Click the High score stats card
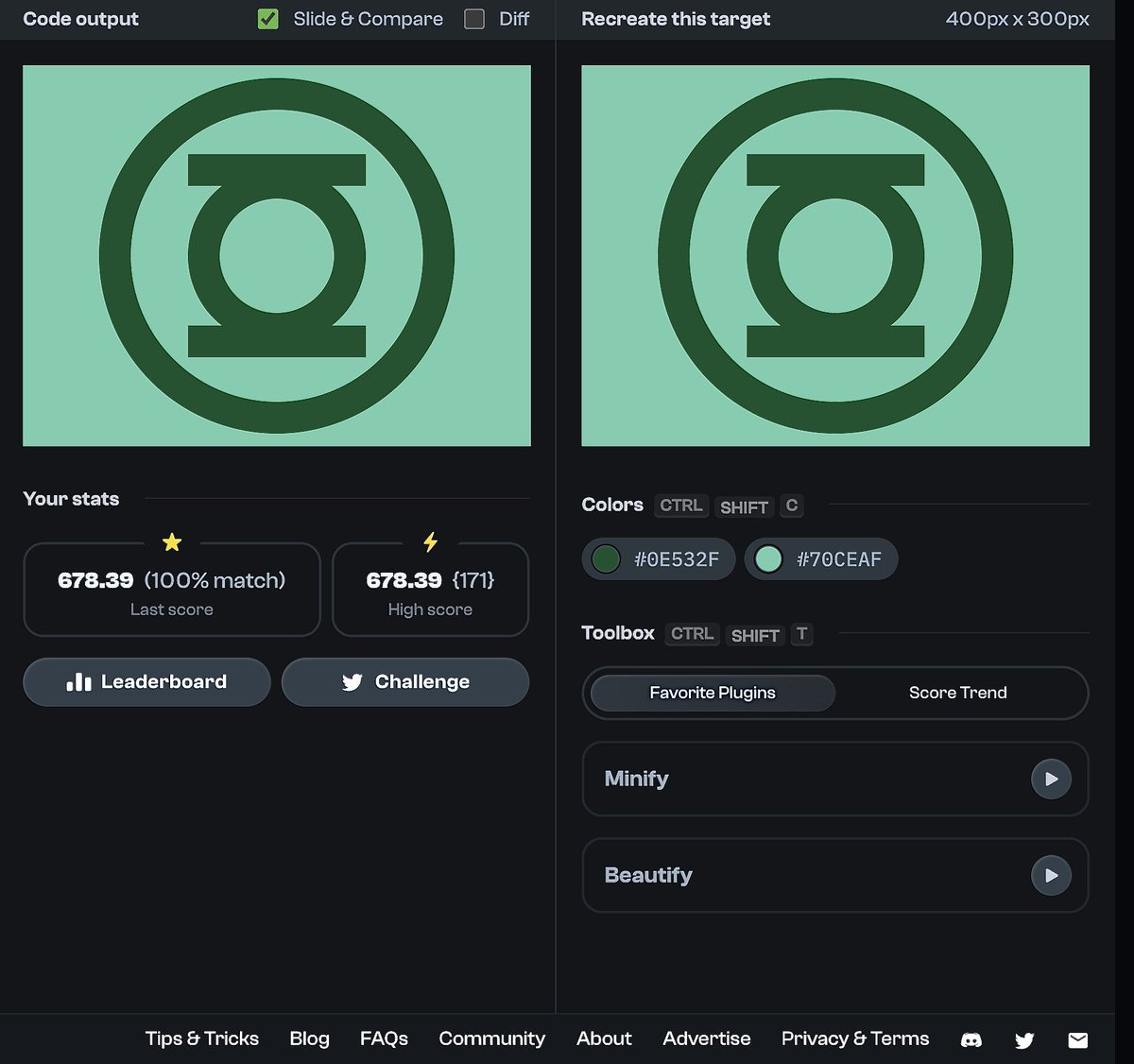Screen dimensions: 1134x1064 pos(430,591)
